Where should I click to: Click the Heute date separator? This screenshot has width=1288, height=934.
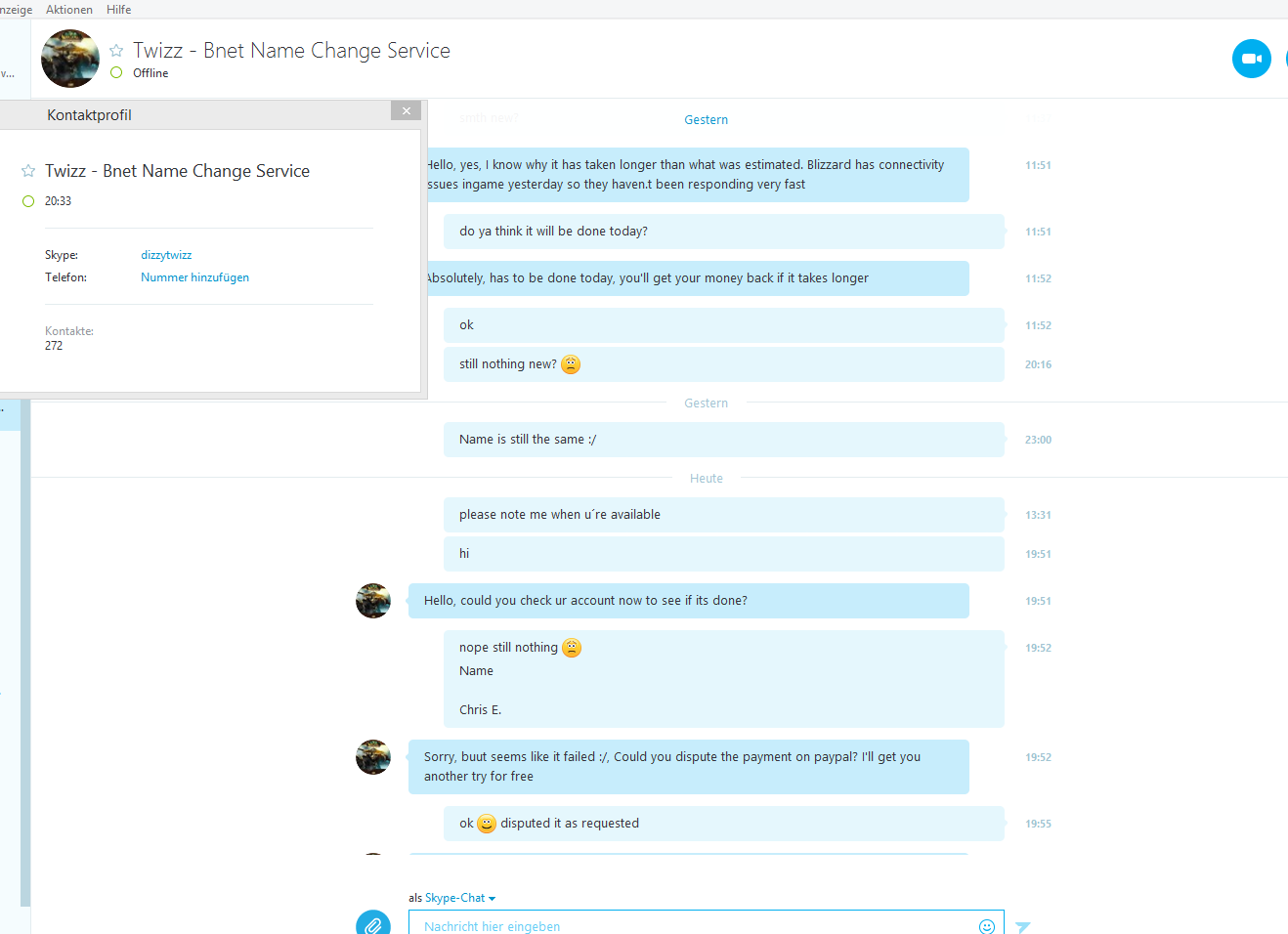point(707,479)
